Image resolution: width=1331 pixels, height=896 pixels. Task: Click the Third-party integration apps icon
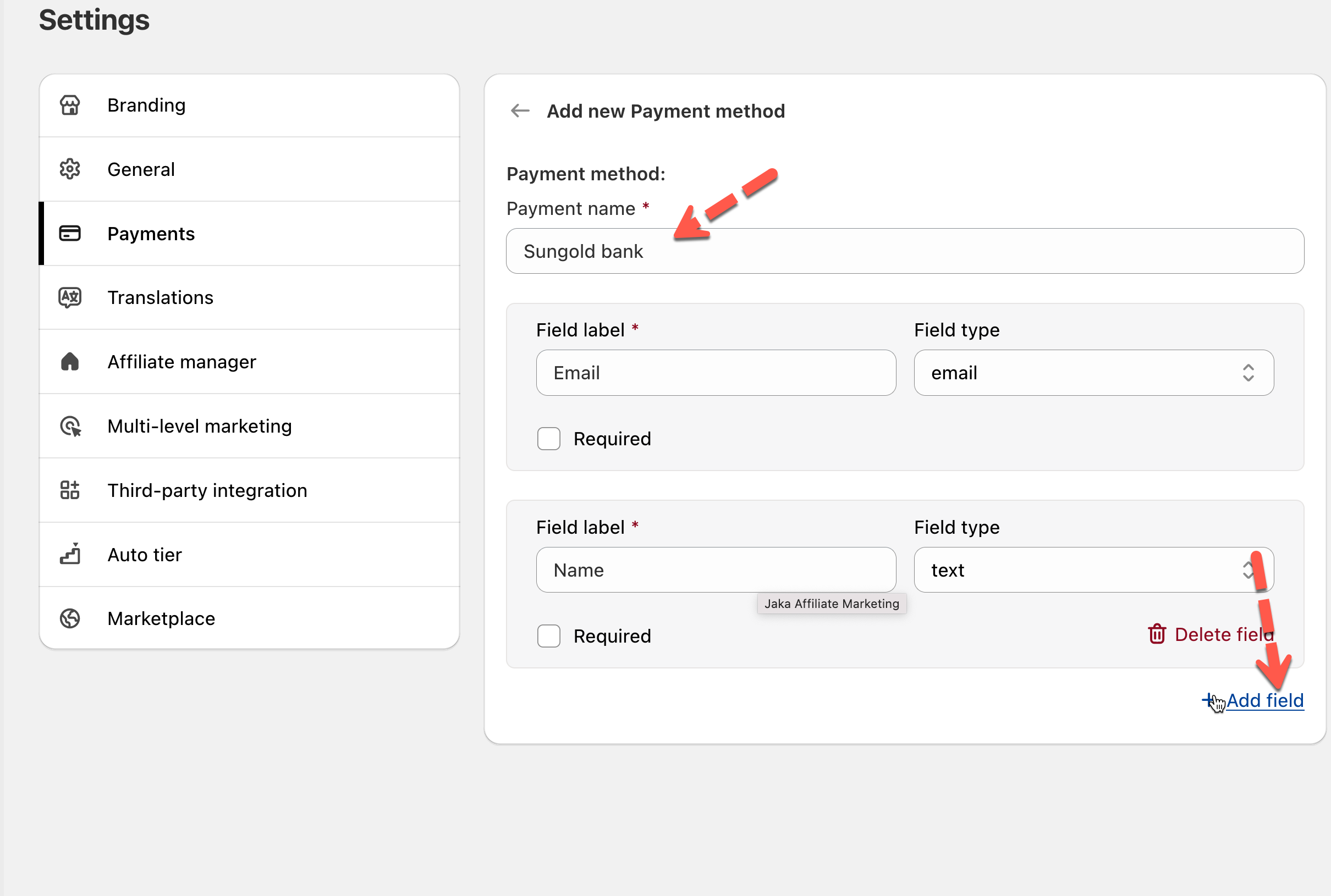[x=70, y=490]
